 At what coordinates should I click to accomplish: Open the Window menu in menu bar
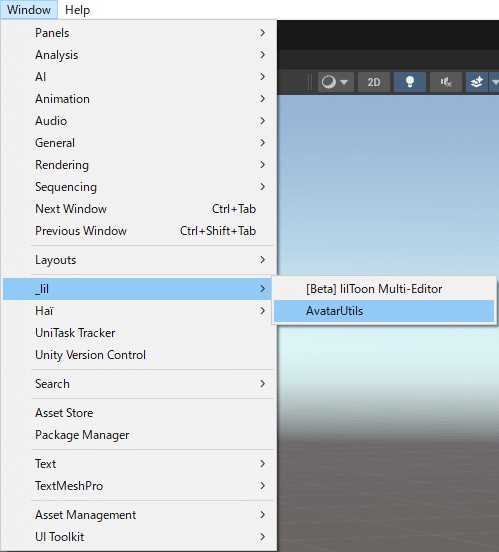coord(29,10)
